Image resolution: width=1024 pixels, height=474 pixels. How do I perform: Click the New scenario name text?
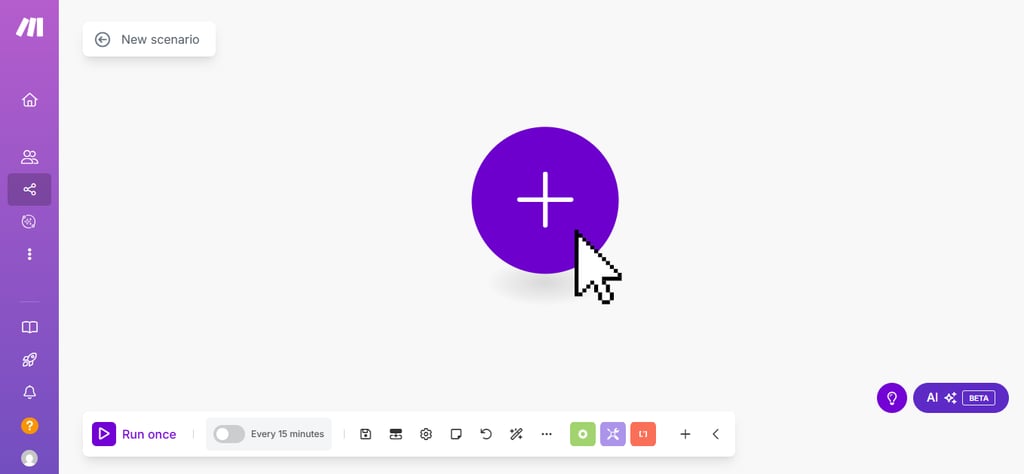[160, 40]
